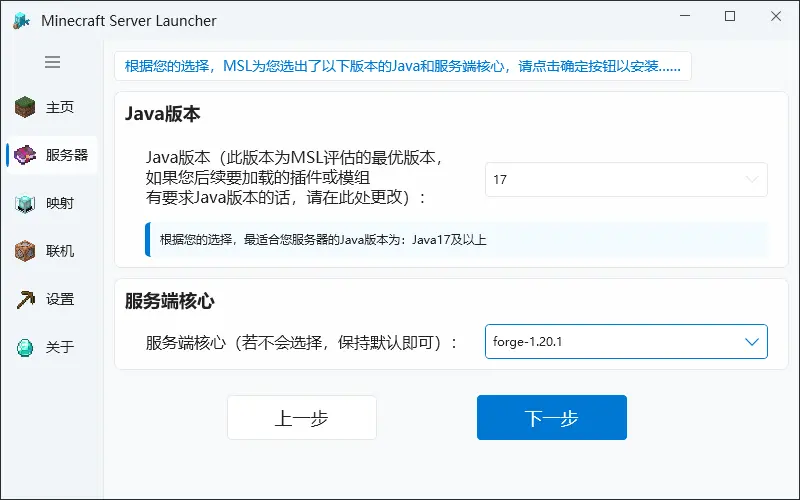800x500 pixels.
Task: Click the grass block Home icon
Action: 24,107
